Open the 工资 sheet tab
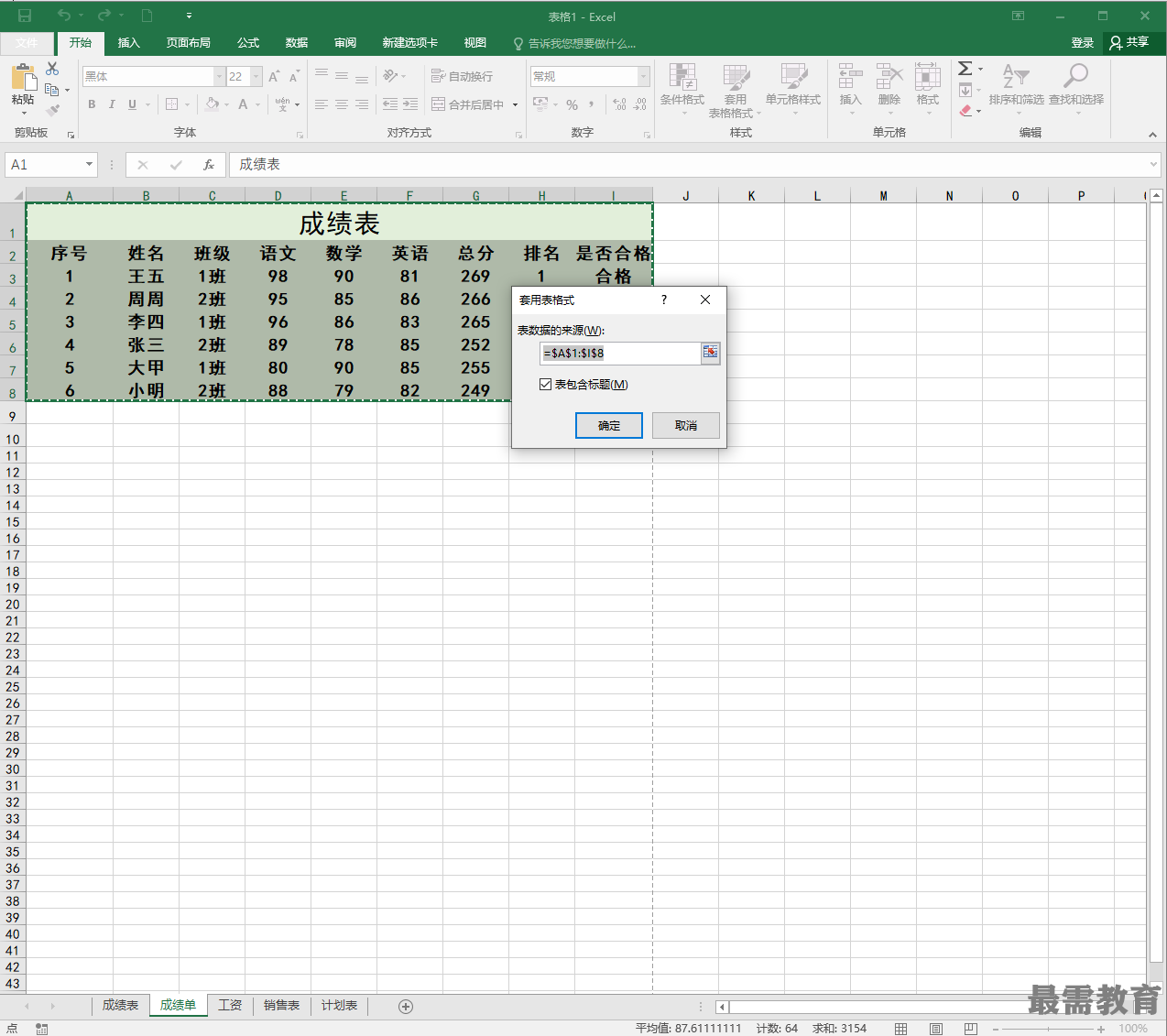The image size is (1167, 1036). (x=230, y=1006)
